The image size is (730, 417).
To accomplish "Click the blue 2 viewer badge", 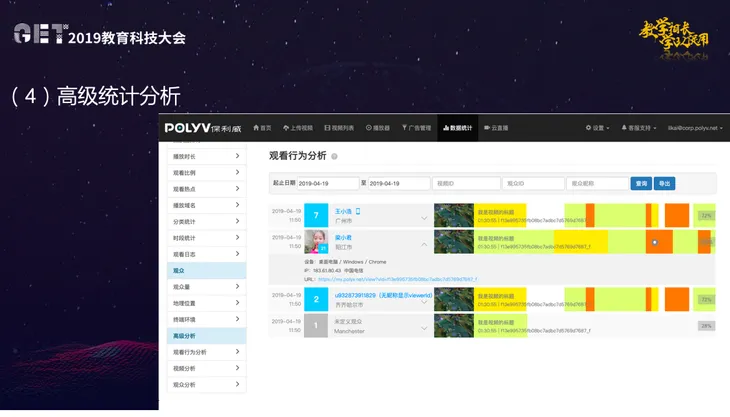I will pos(316,299).
